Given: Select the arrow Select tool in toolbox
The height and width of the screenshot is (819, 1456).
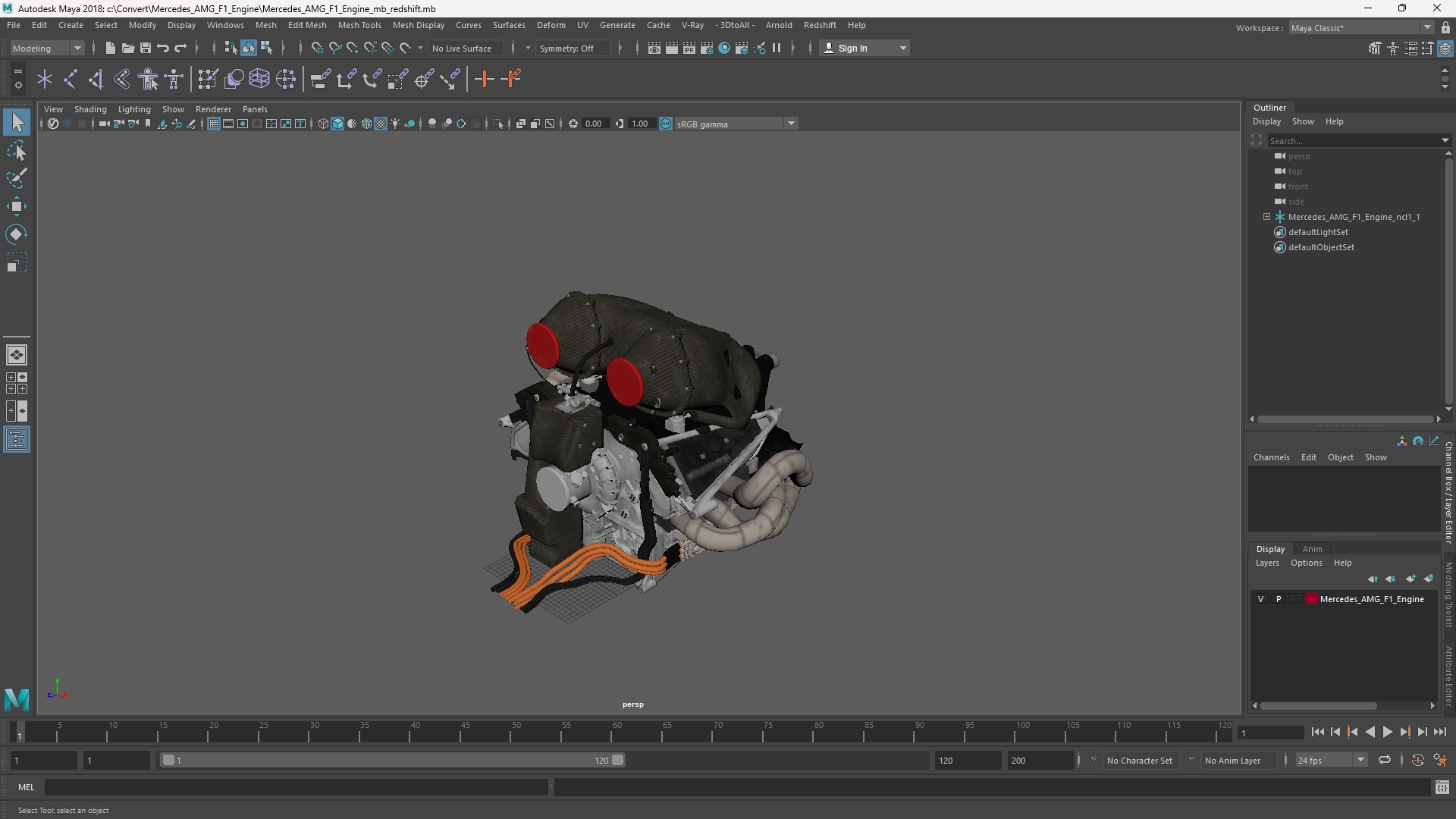Looking at the screenshot, I should (x=17, y=122).
